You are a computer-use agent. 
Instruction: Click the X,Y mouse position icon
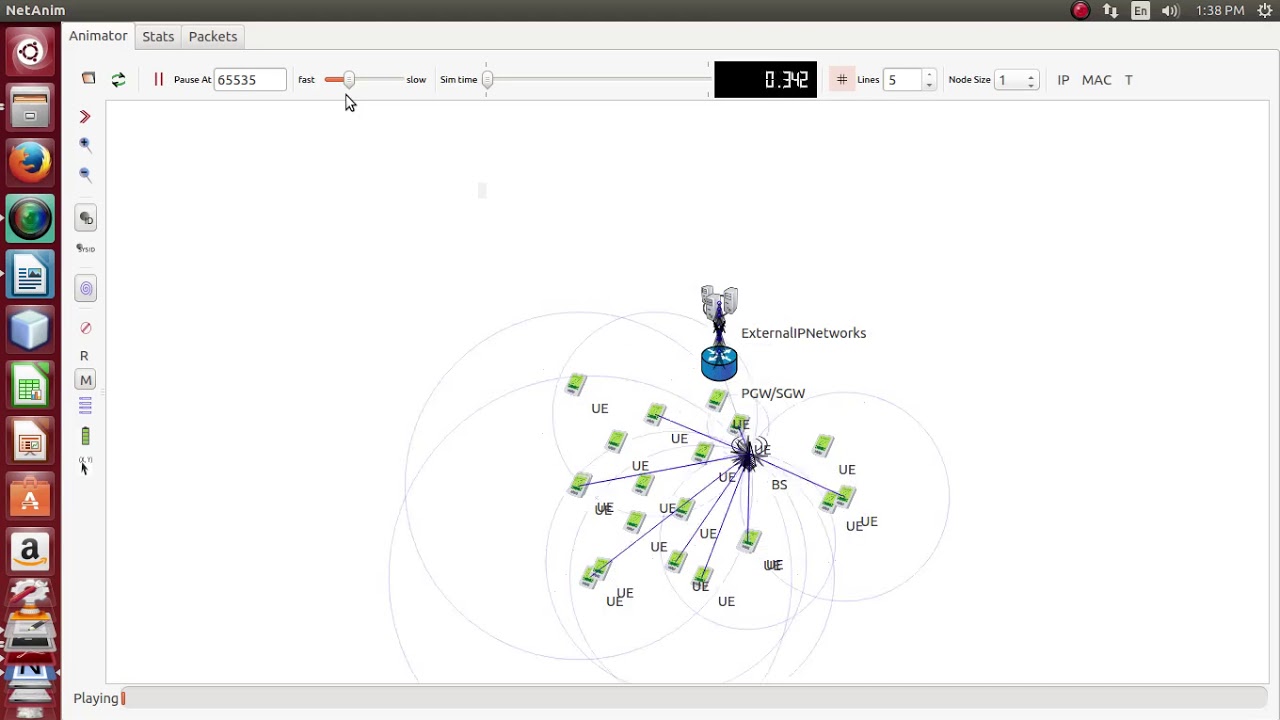(x=84, y=465)
